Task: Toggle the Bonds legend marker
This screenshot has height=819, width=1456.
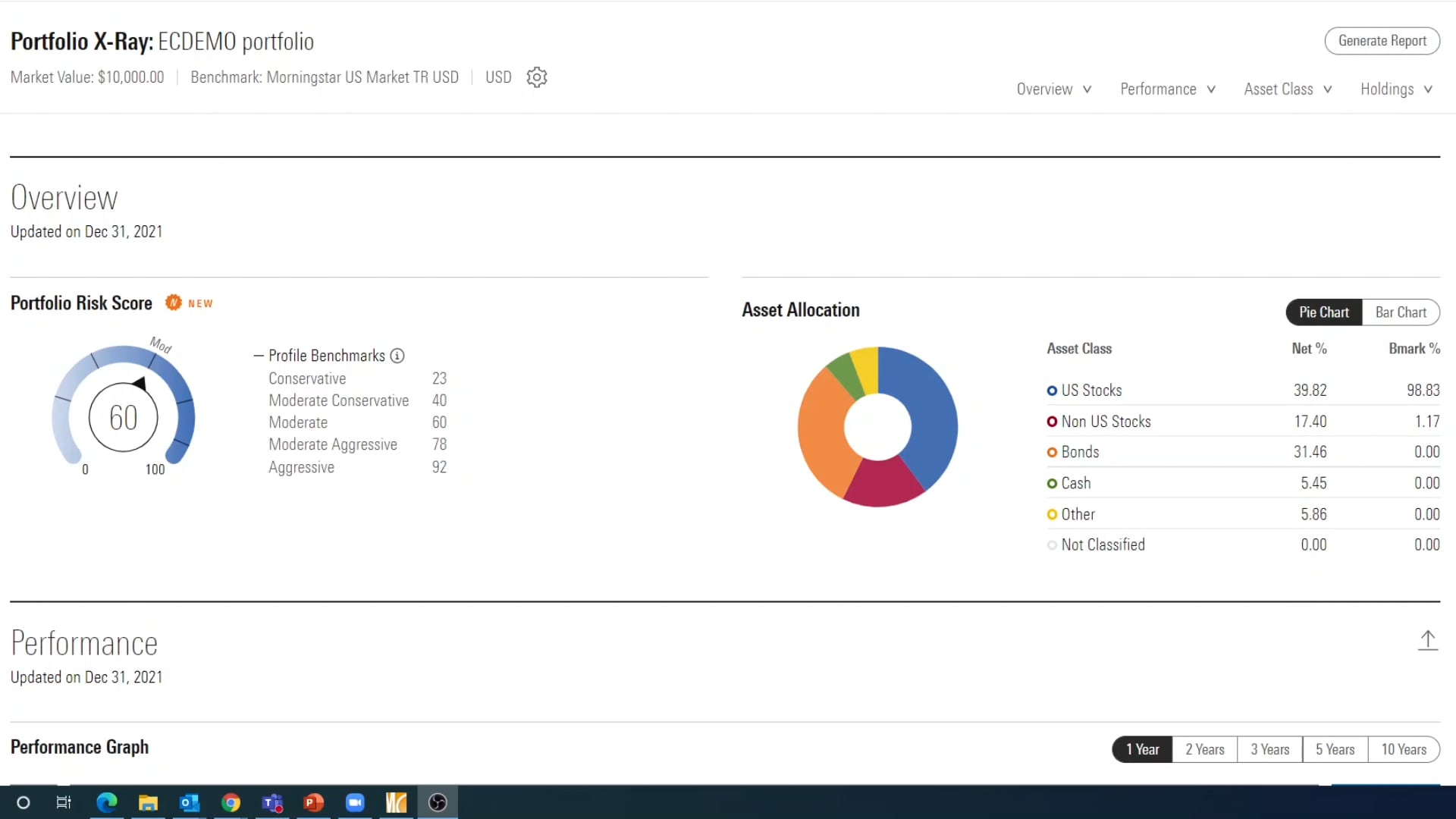Action: point(1051,452)
